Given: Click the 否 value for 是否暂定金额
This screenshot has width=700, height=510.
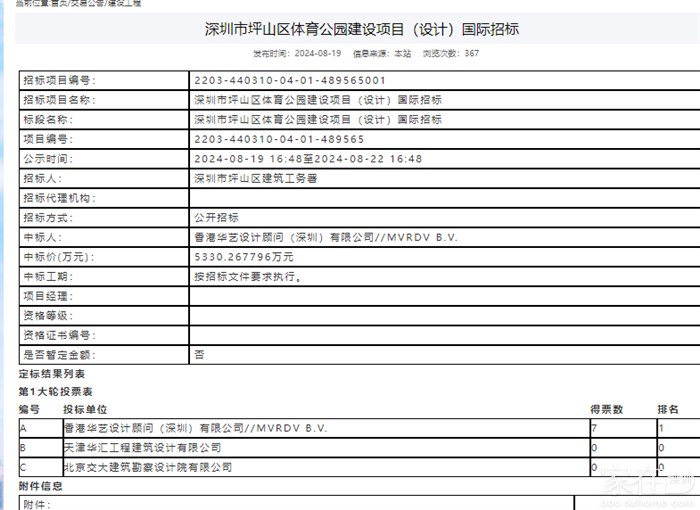Looking at the screenshot, I should [199, 354].
